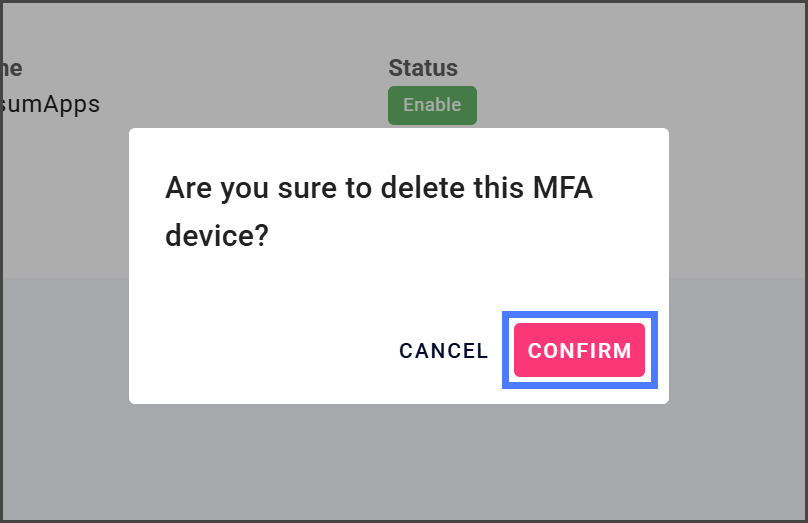Click the green Enable status badge

coord(432,105)
